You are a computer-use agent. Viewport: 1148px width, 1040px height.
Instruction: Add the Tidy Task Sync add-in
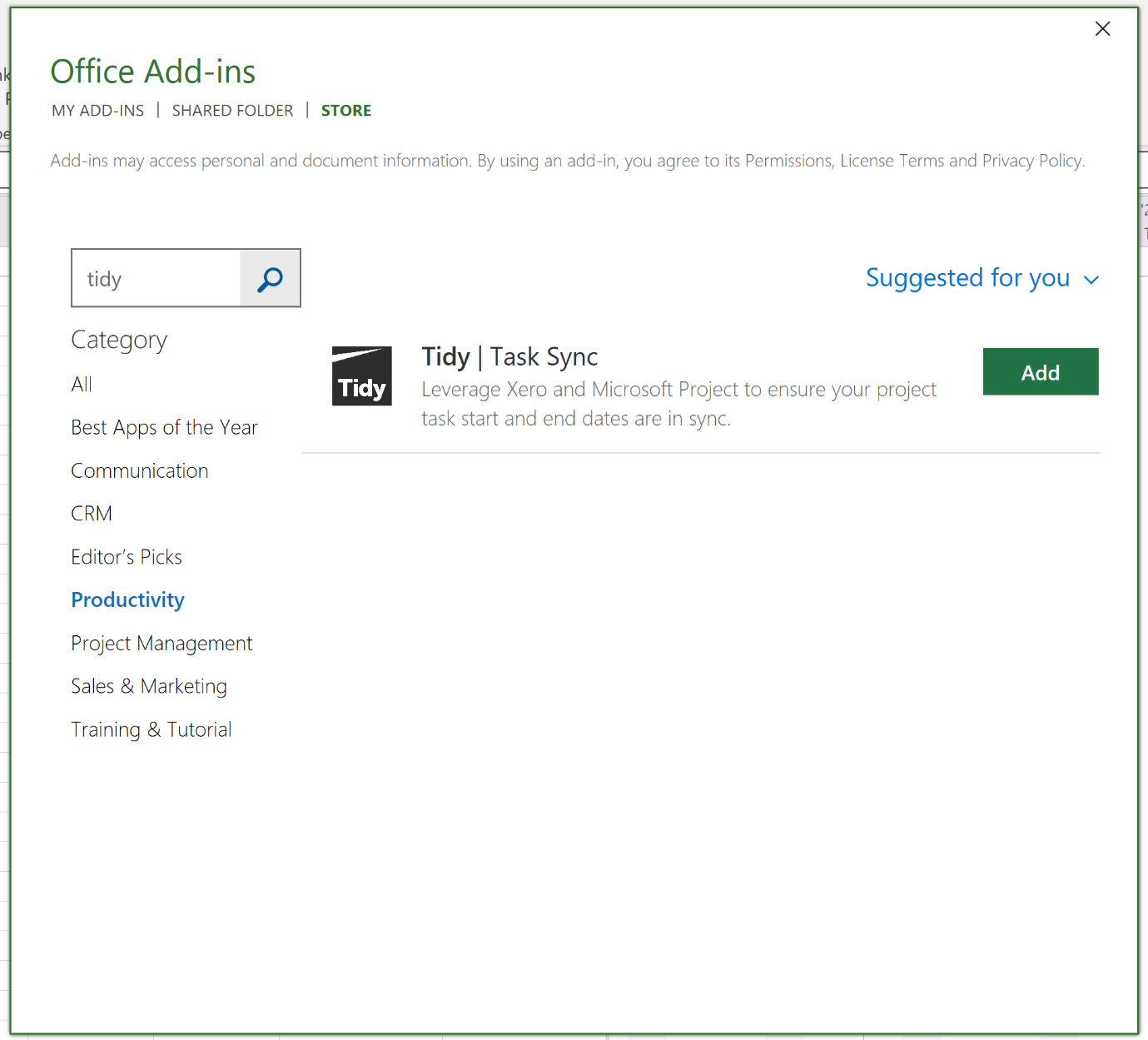coord(1041,372)
